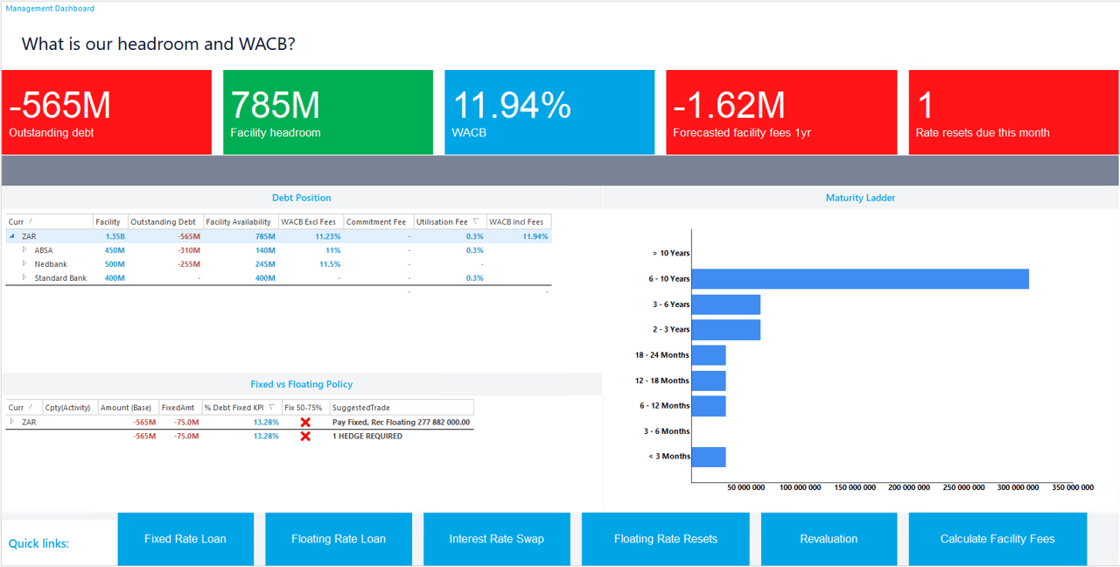
Task: Click the Rate resets due this month tile
Action: [1013, 112]
